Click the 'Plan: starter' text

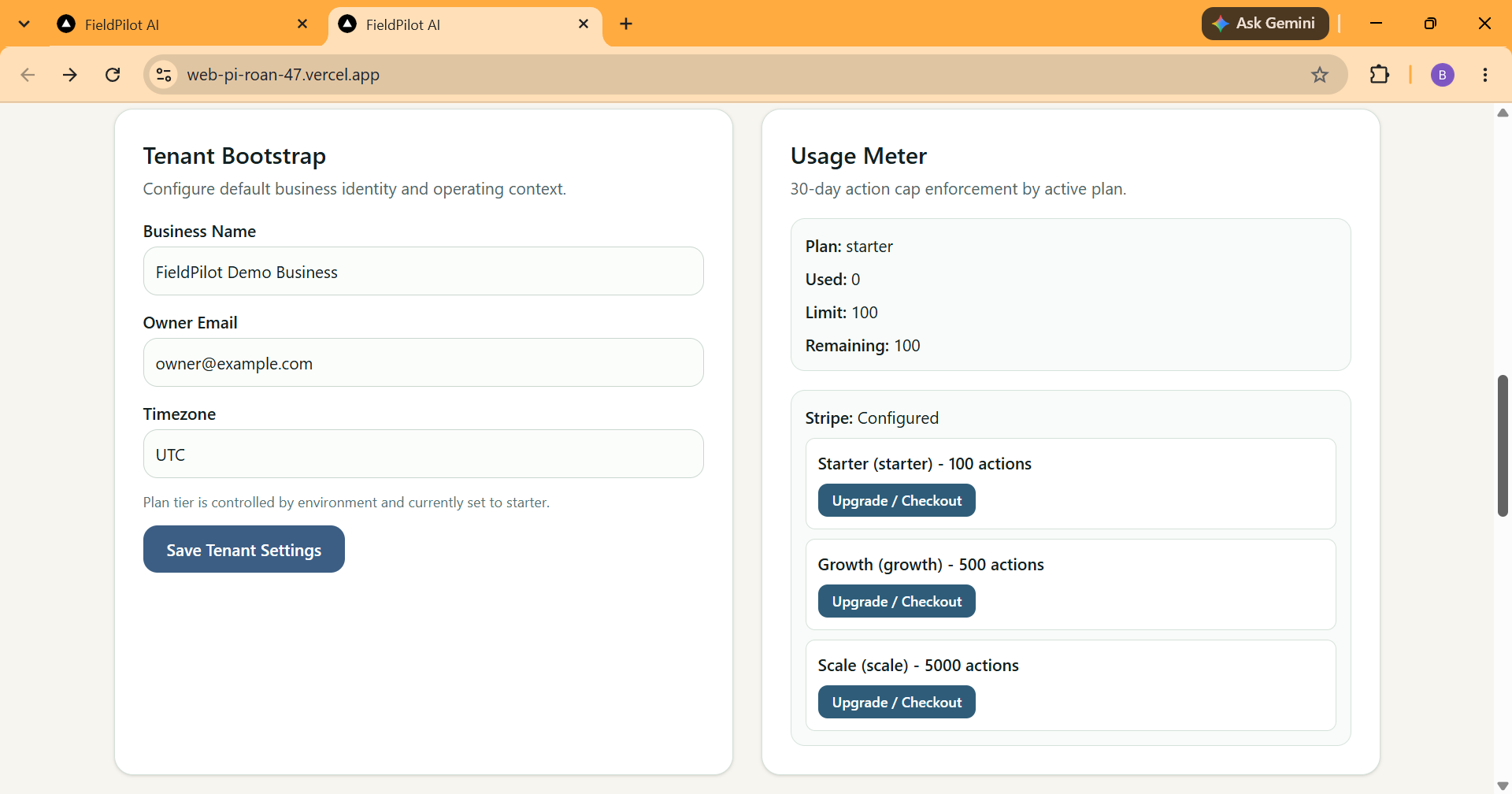tap(849, 247)
